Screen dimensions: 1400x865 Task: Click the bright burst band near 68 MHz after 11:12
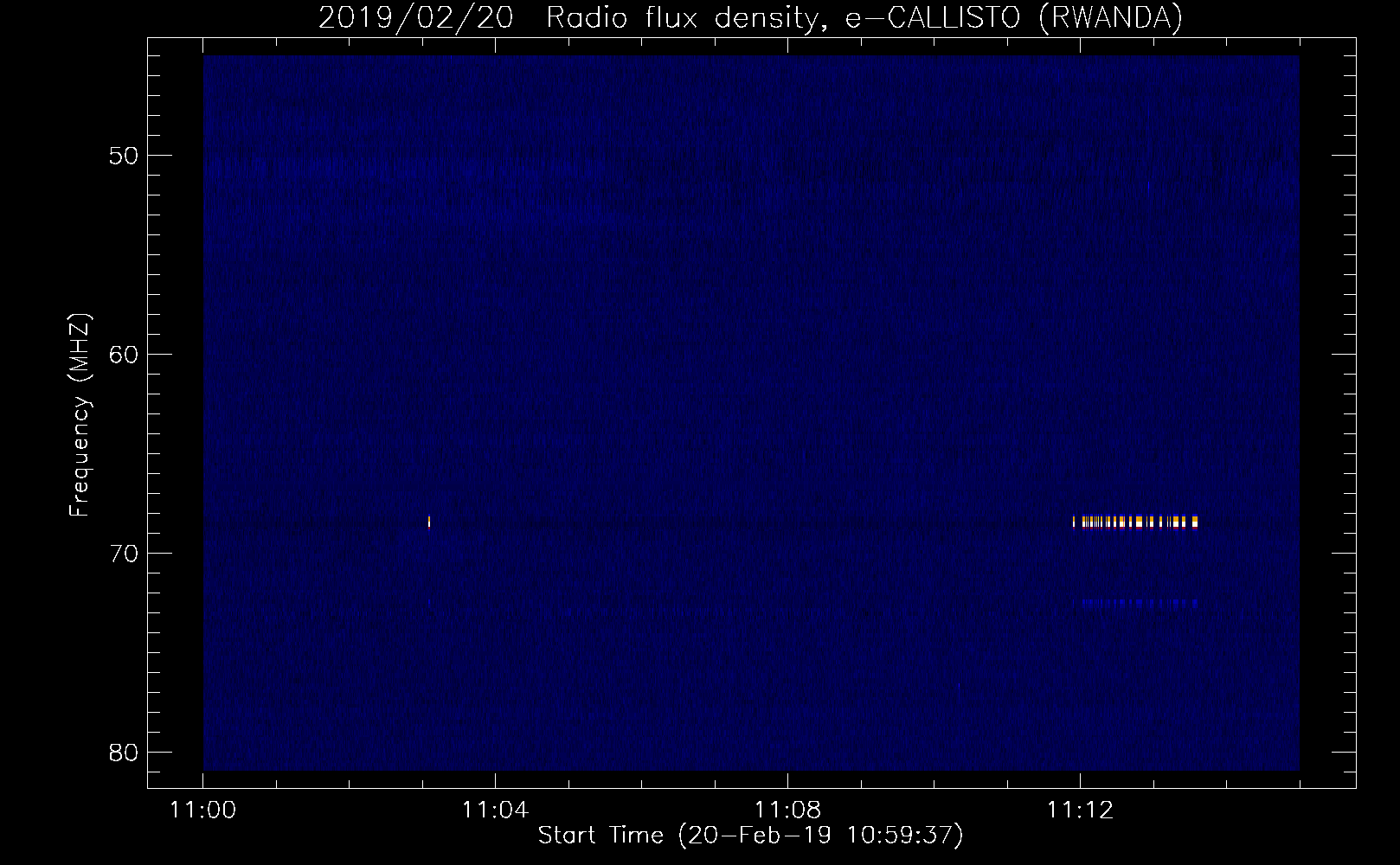(x=1135, y=522)
